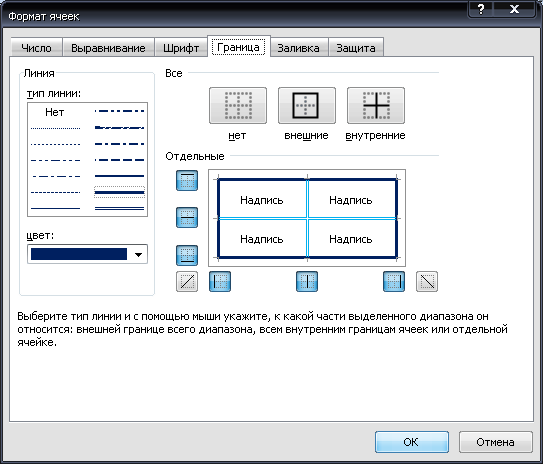
Task: Switch to the Выравнивание tab
Action: coord(108,48)
